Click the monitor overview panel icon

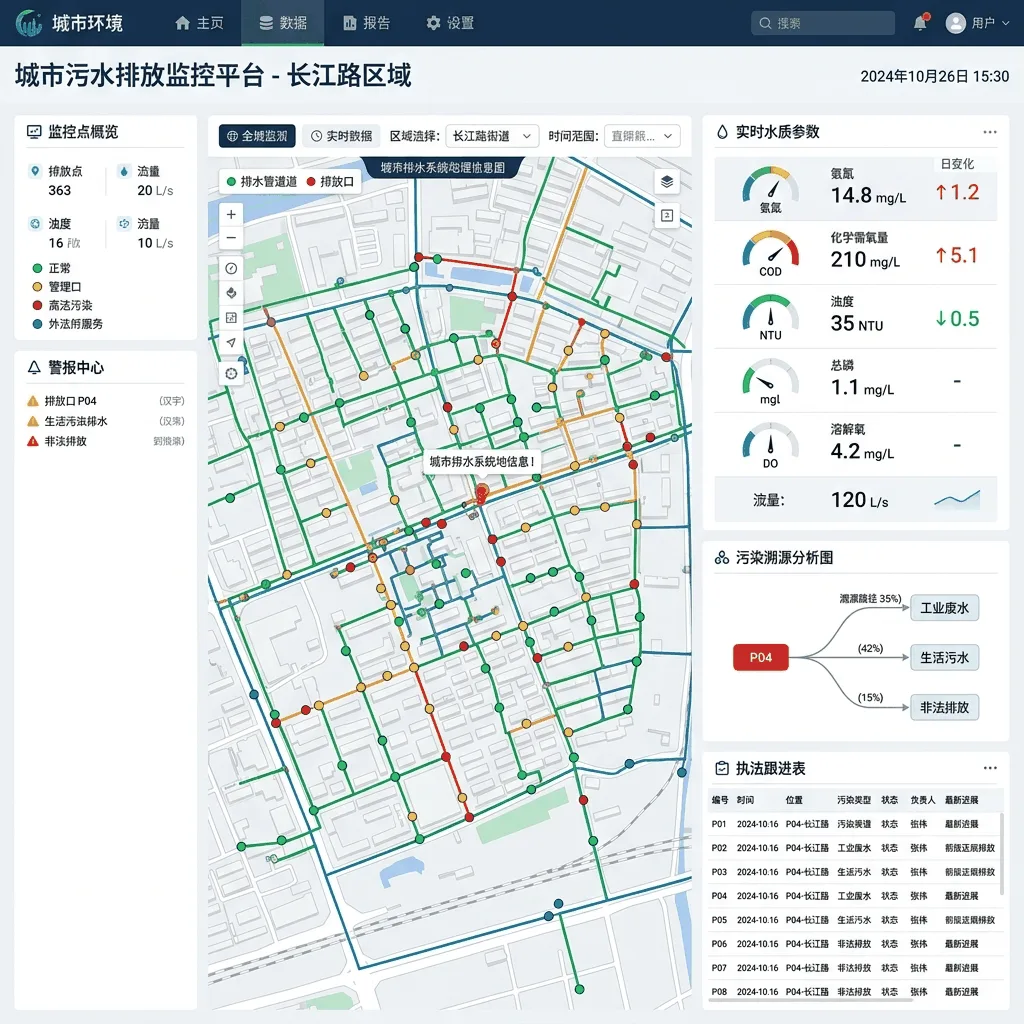pyautogui.click(x=34, y=132)
